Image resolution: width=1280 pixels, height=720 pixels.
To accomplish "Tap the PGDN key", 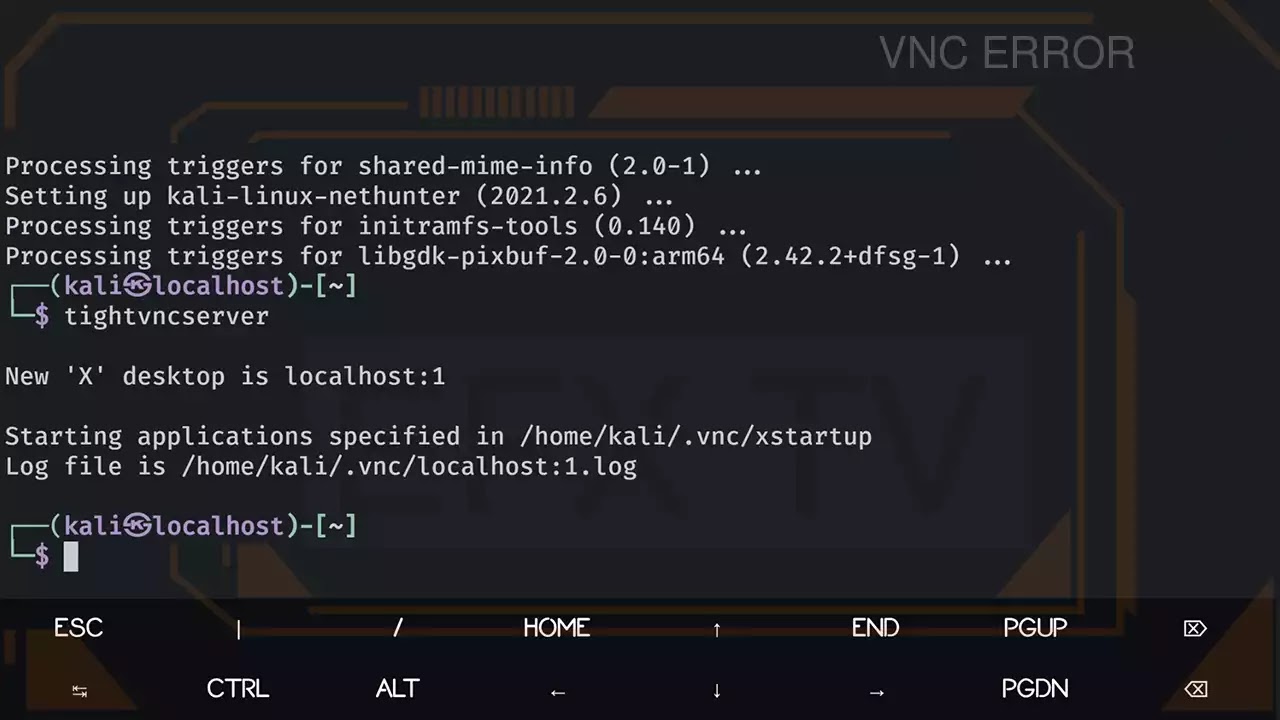I will (1035, 689).
